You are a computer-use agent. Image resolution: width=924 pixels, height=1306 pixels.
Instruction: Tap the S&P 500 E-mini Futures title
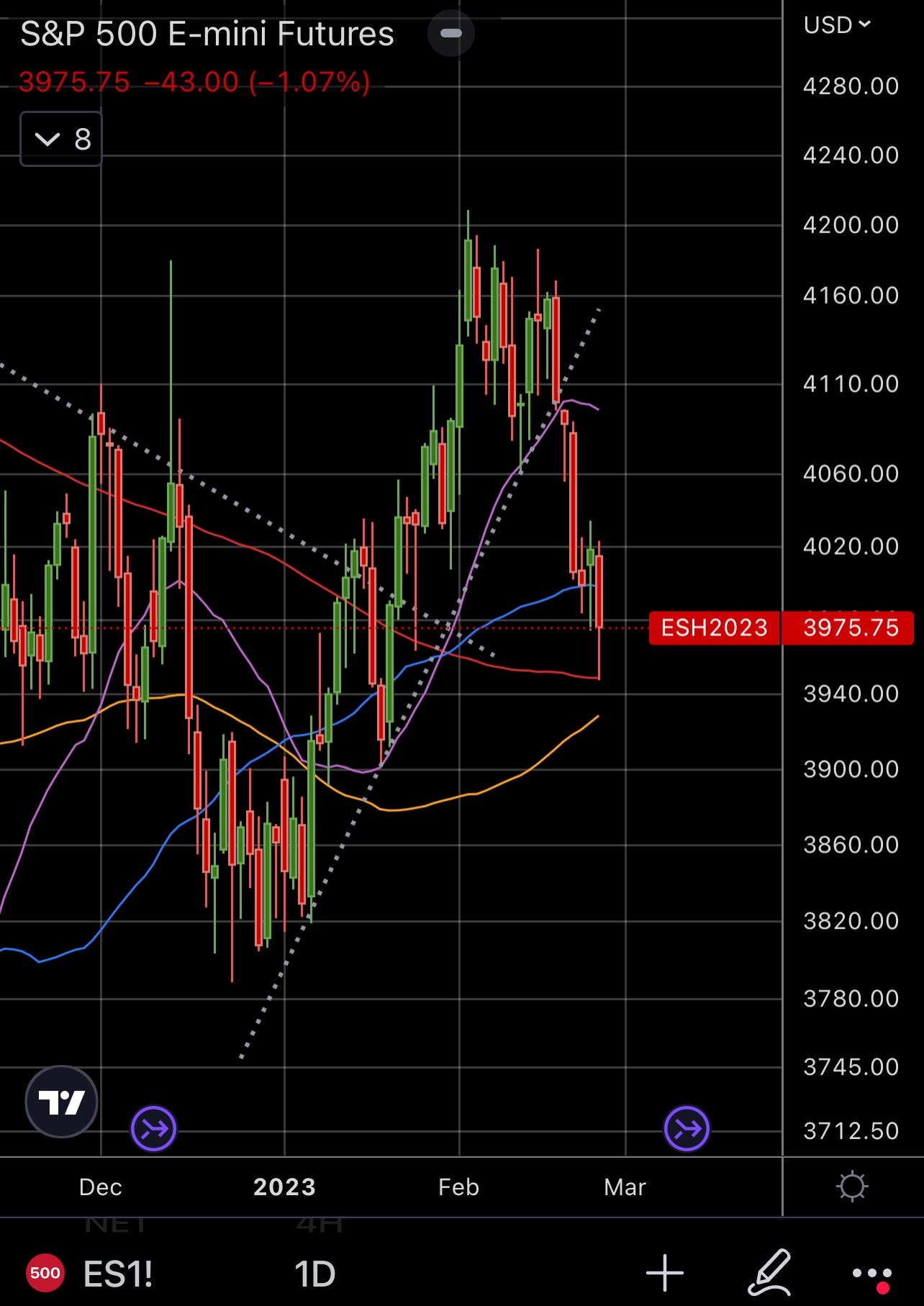(207, 34)
